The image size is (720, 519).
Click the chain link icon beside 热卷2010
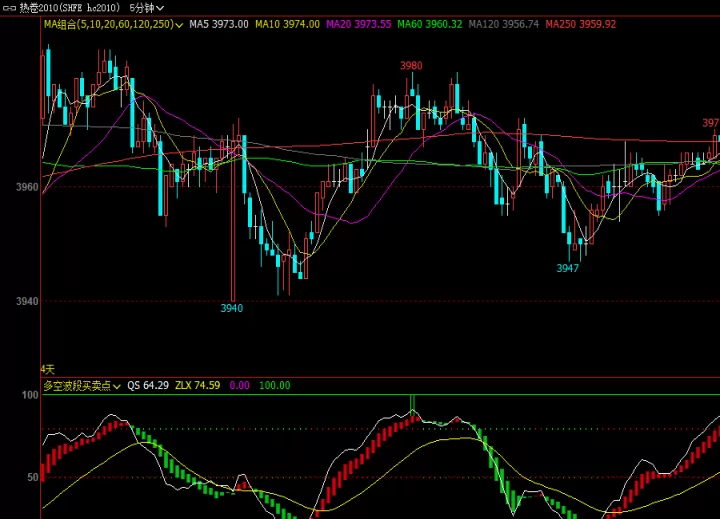point(9,8)
